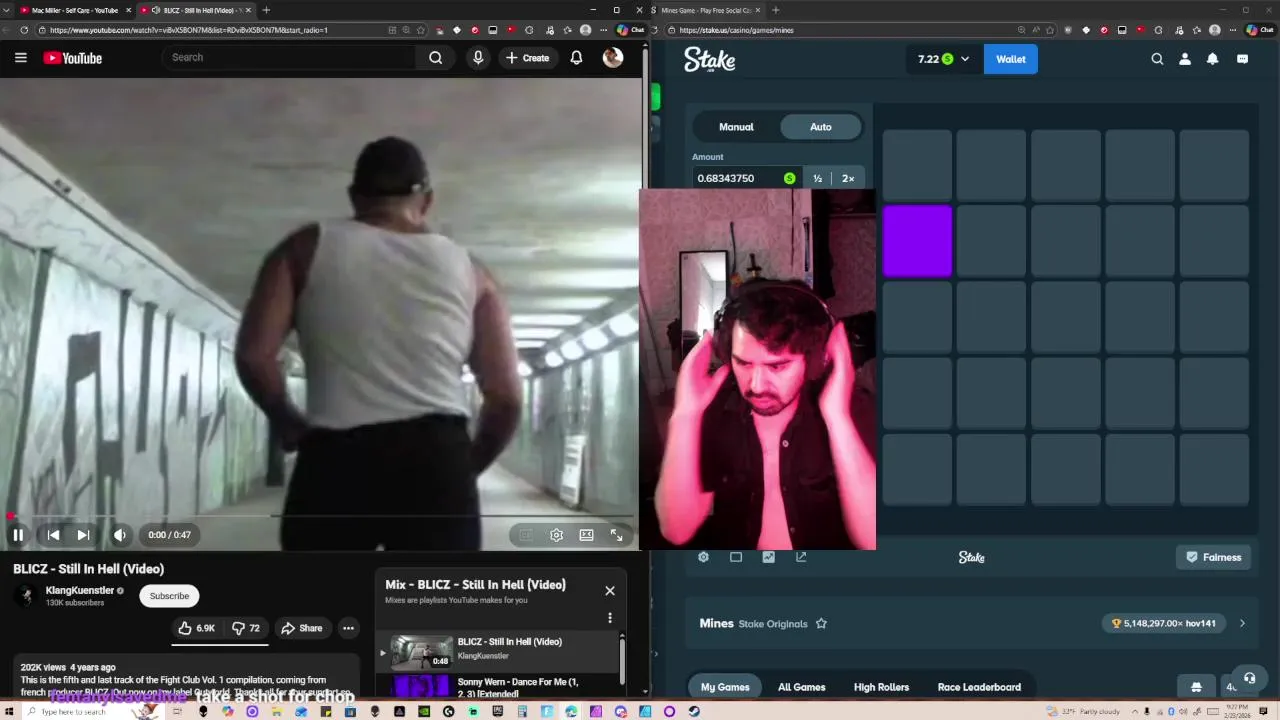Select the High Rollers tab

pyautogui.click(x=881, y=687)
